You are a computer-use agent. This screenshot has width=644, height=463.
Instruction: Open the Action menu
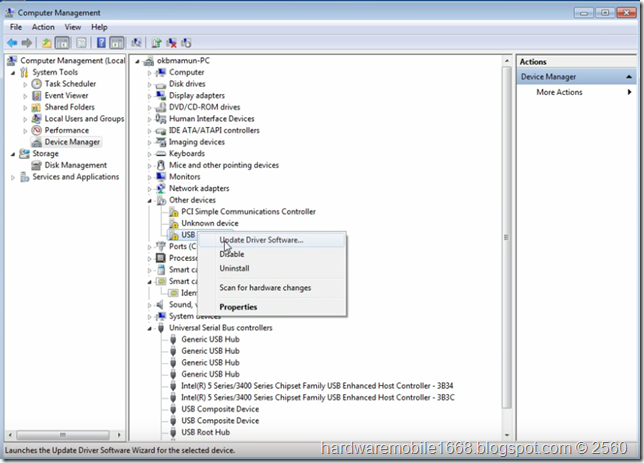click(x=43, y=27)
